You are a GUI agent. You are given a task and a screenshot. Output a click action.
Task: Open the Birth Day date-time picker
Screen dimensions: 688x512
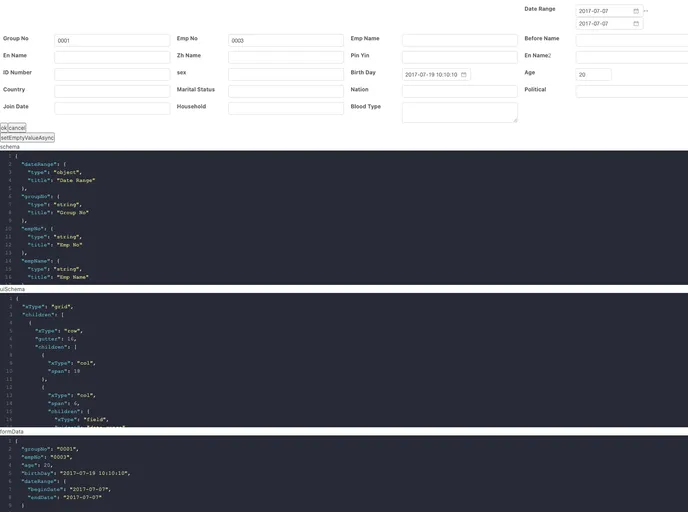click(x=436, y=75)
